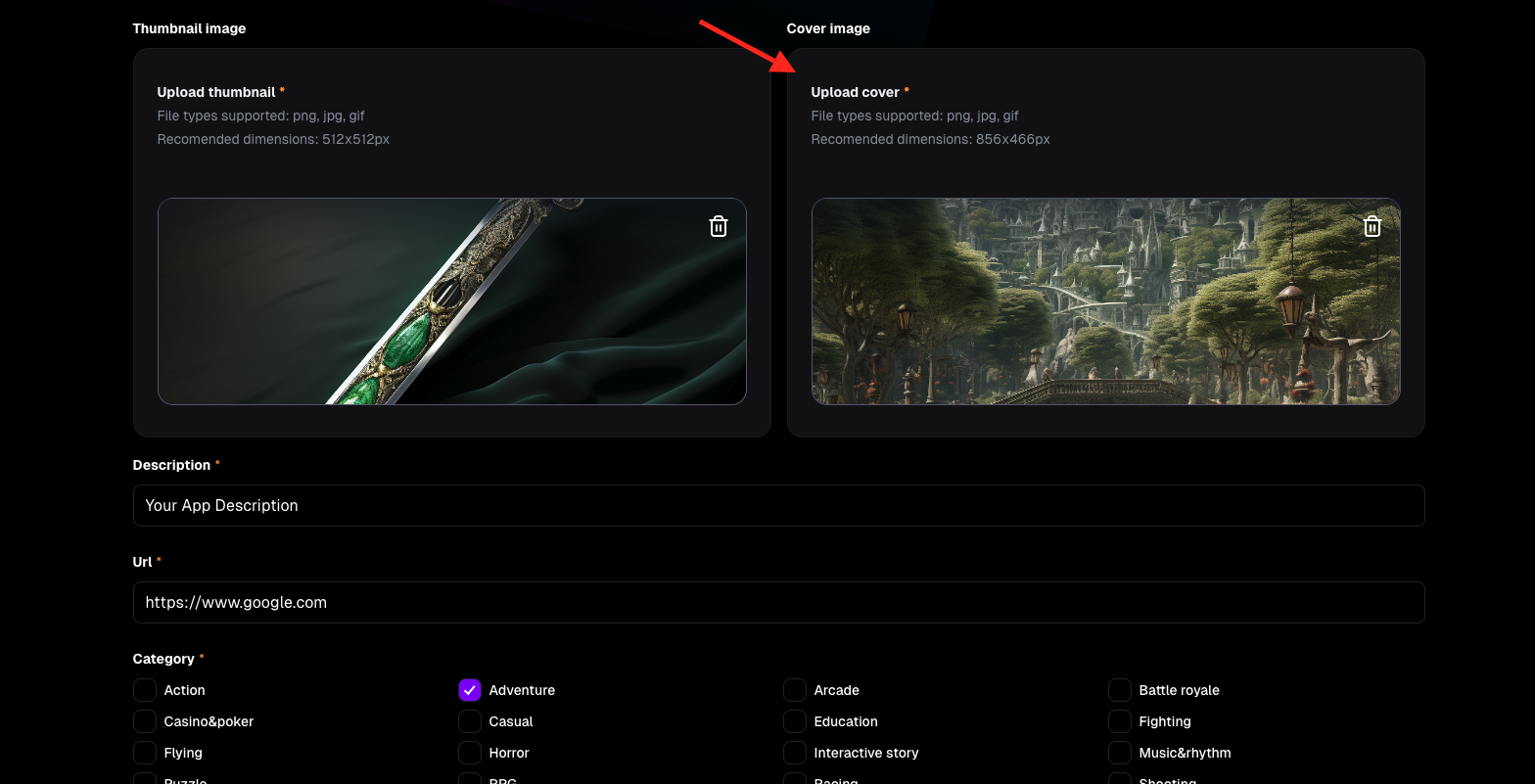Mark the Education category checkbox
The height and width of the screenshot is (784, 1535).
tap(795, 721)
